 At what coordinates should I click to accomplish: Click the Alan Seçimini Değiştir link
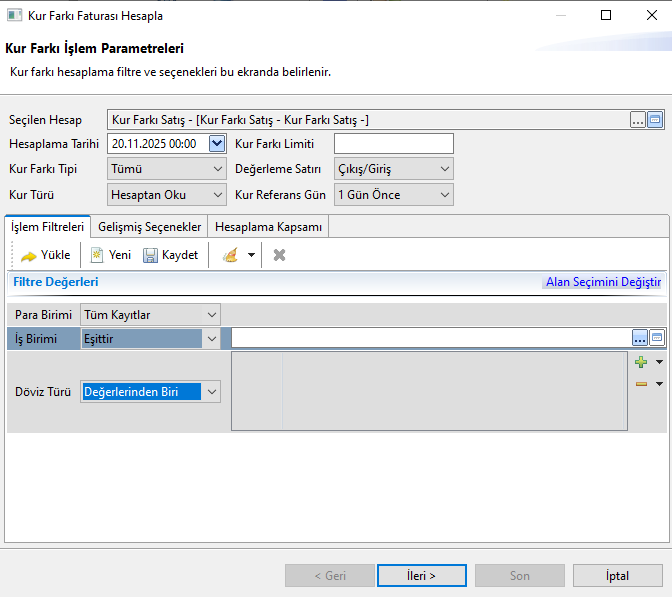(x=603, y=282)
